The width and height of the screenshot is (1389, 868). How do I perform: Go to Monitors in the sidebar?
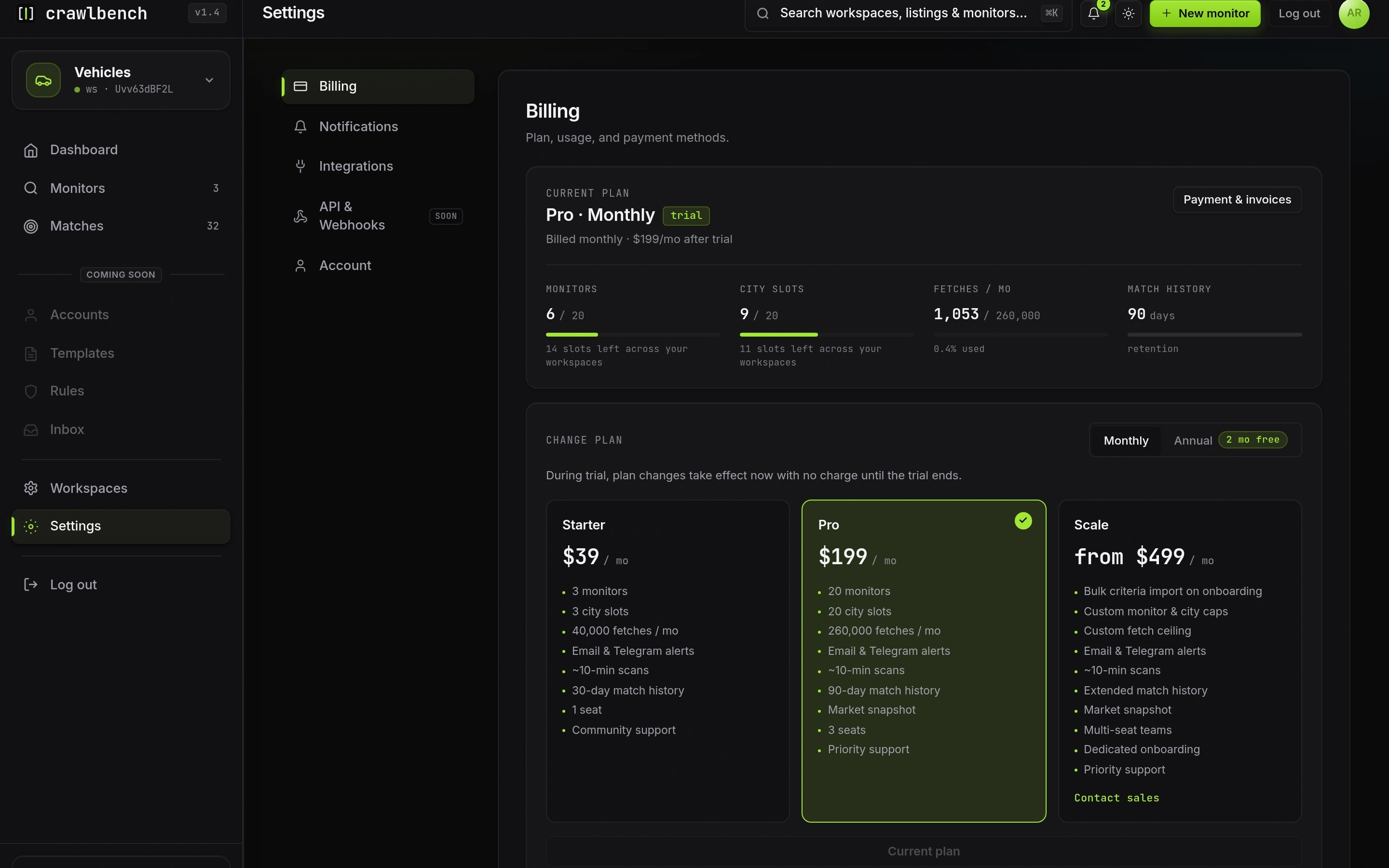121,188
